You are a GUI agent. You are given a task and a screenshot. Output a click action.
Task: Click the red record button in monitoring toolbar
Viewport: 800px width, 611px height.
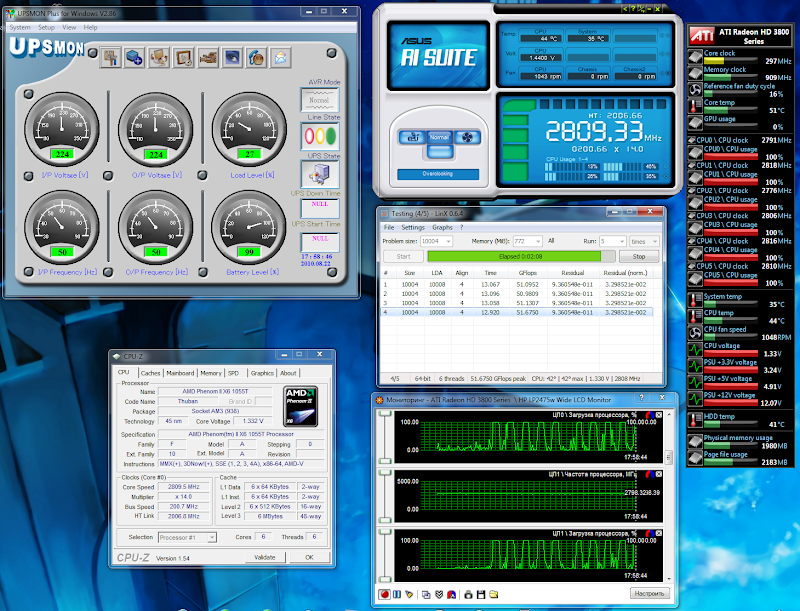point(385,594)
